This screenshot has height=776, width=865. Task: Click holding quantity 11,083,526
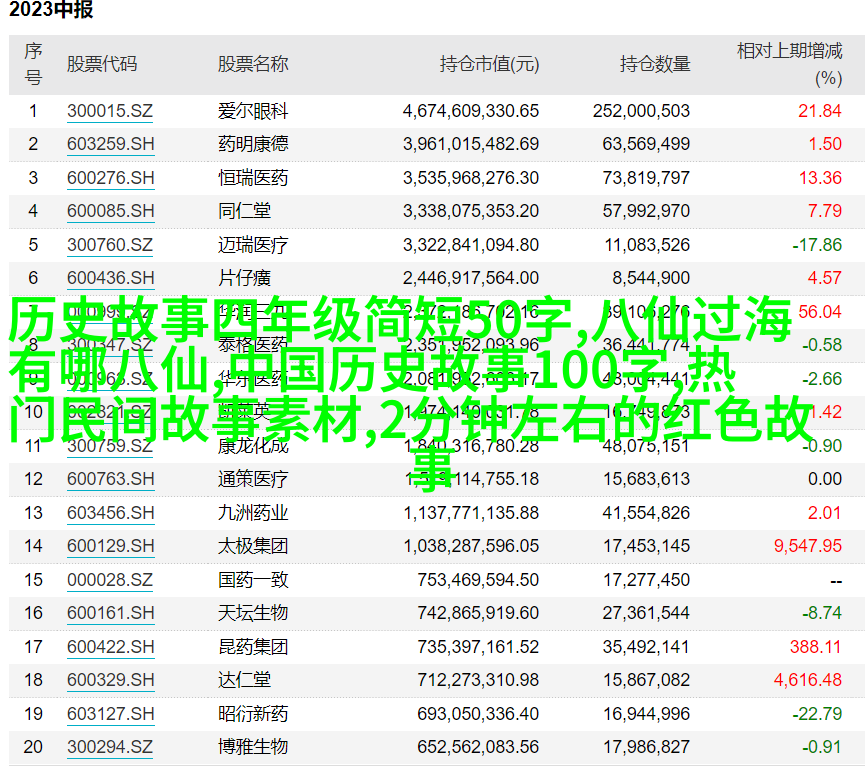point(647,245)
